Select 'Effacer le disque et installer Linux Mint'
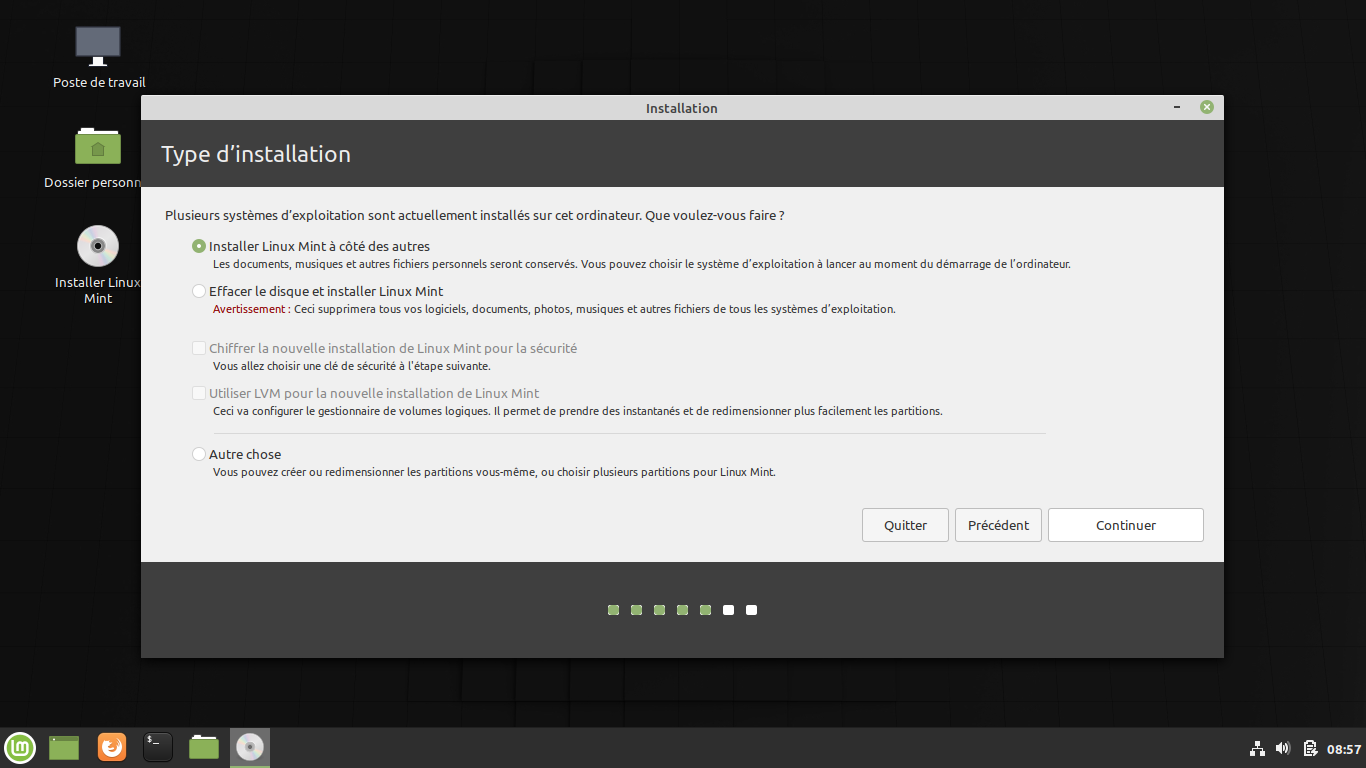Screen dimensions: 1366x768 (x=198, y=291)
